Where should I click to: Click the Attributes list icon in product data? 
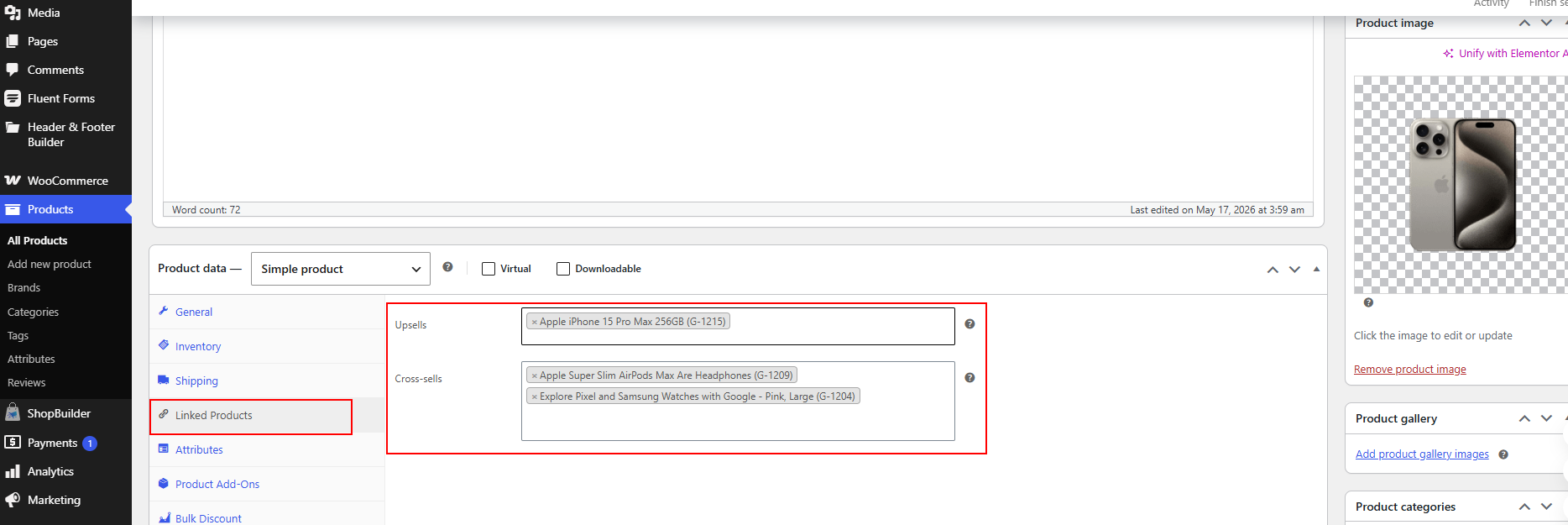pyautogui.click(x=164, y=449)
